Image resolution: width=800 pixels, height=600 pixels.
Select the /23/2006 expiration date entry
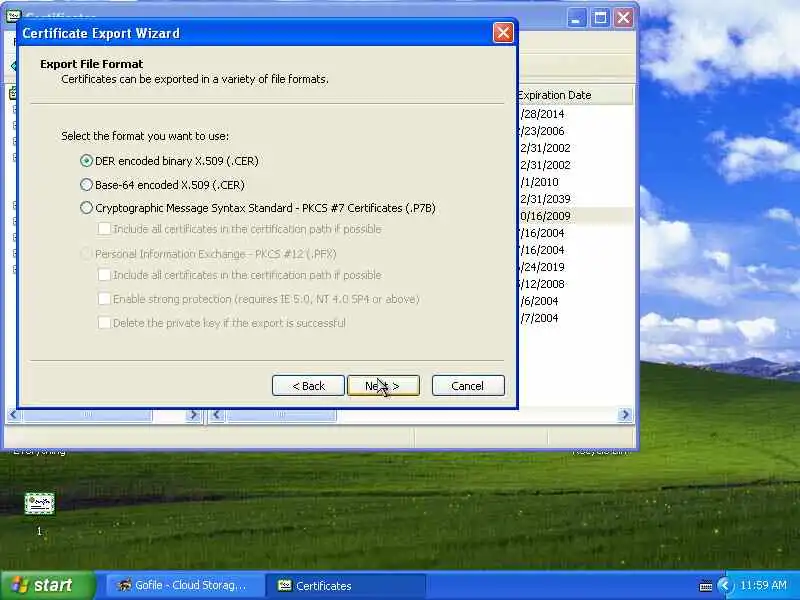point(542,131)
